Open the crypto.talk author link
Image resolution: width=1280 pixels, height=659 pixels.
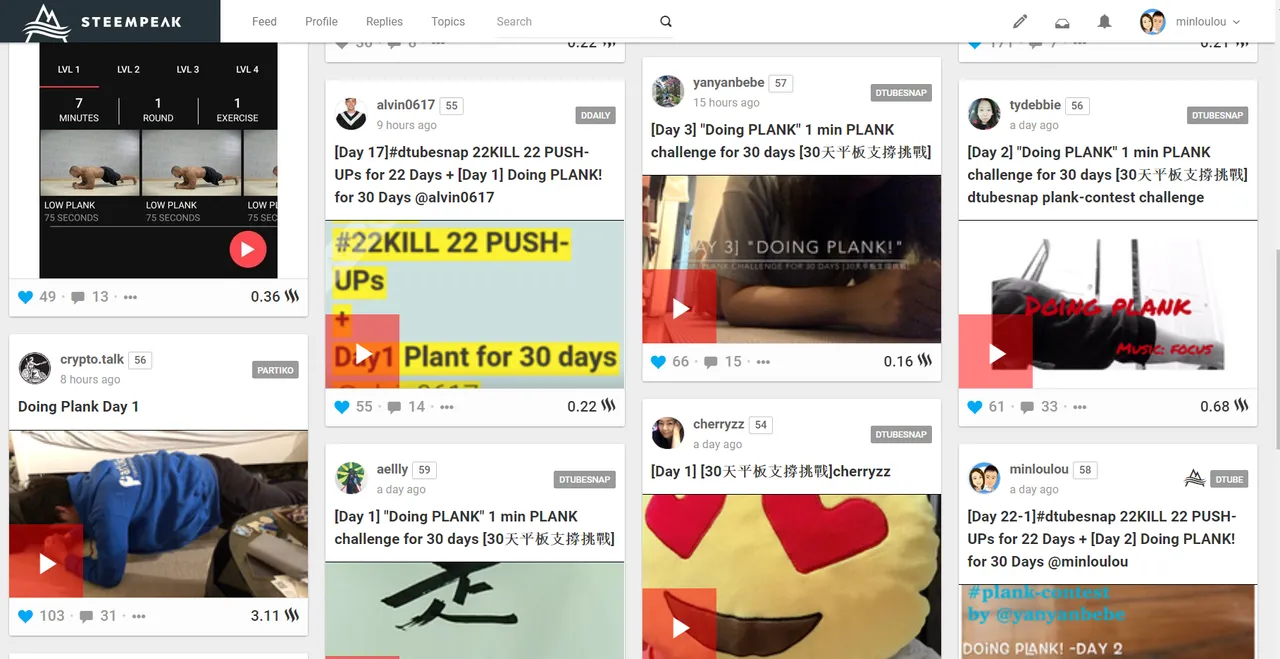click(92, 359)
